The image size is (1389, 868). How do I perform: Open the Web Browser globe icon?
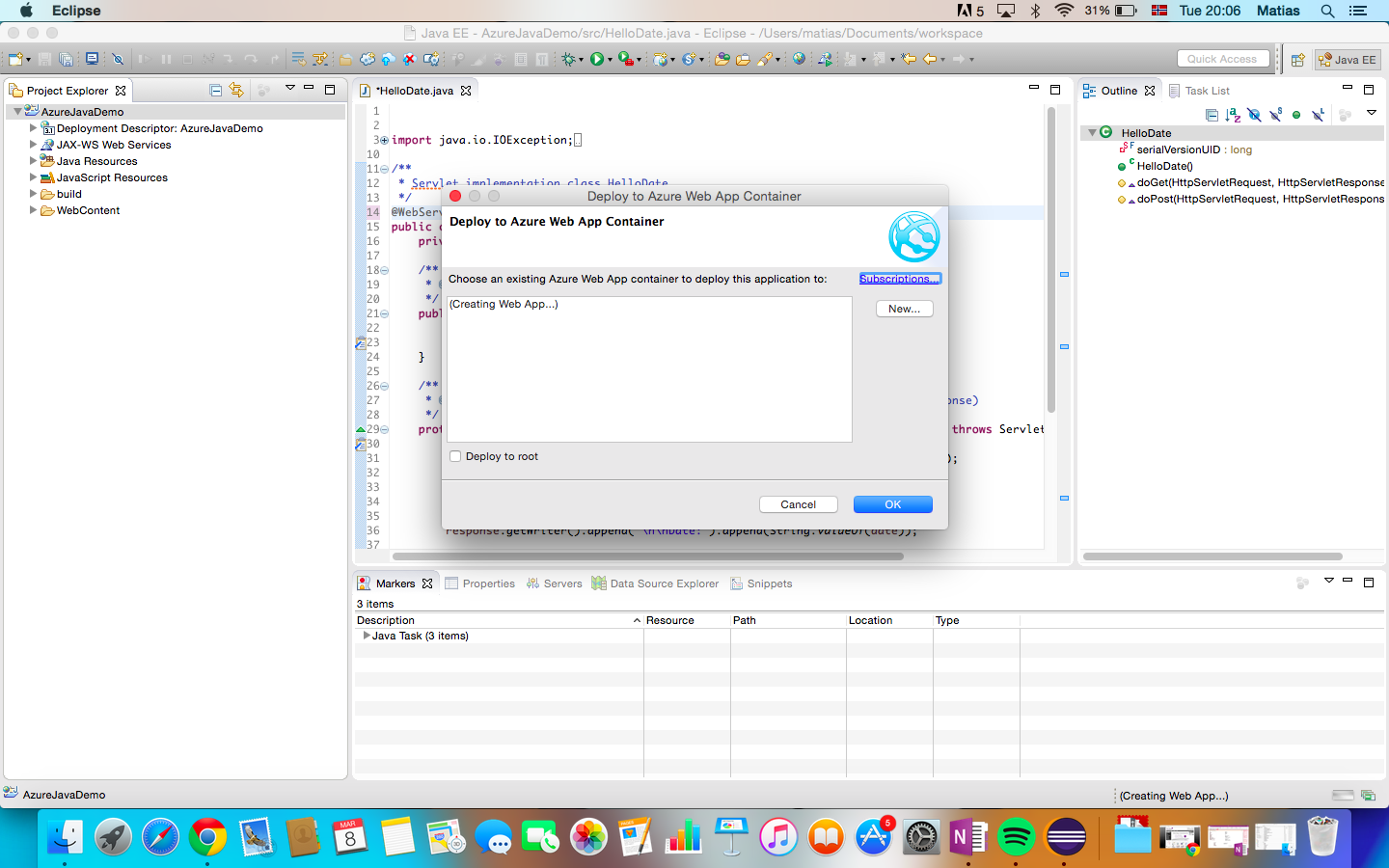799,59
